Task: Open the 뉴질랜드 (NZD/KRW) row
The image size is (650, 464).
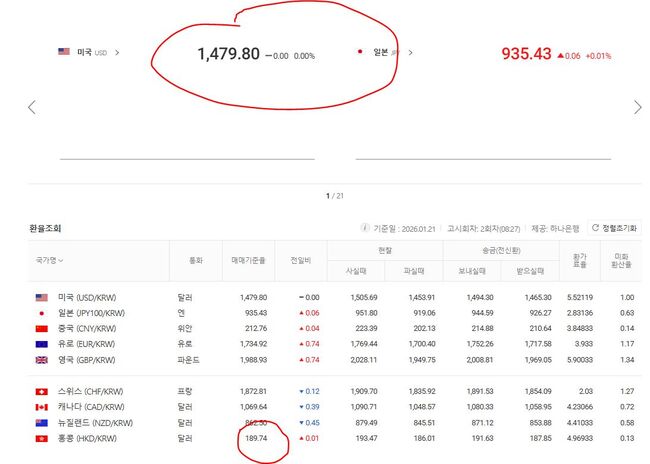Action: [98, 423]
